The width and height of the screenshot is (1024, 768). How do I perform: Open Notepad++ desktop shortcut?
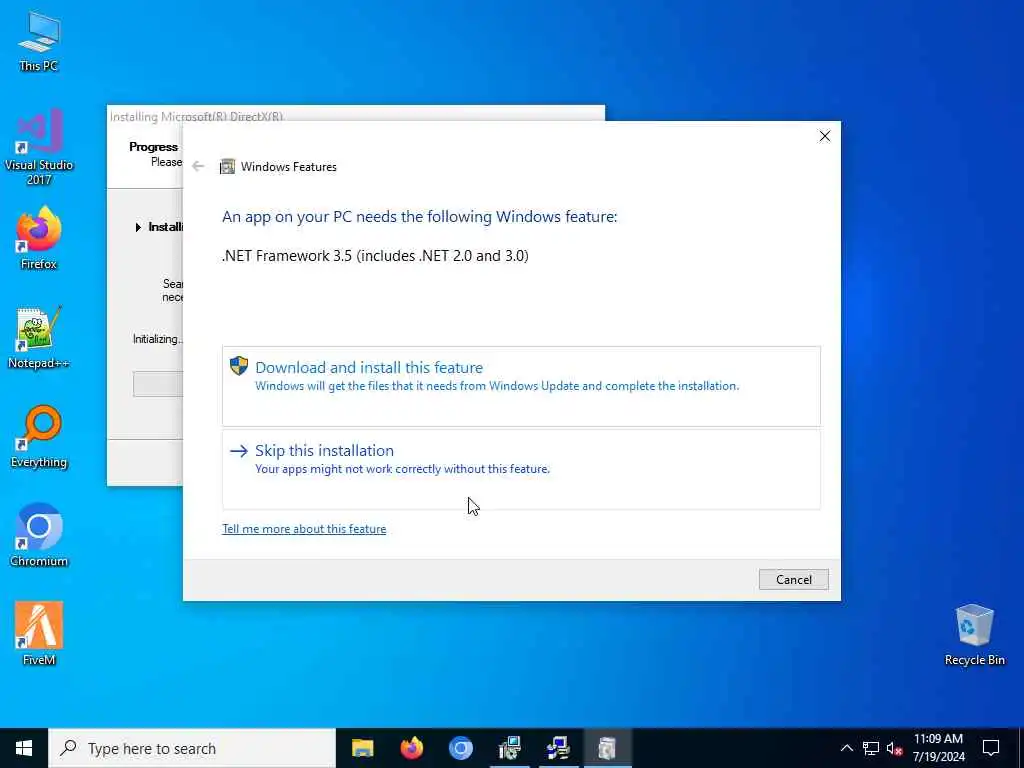click(39, 338)
